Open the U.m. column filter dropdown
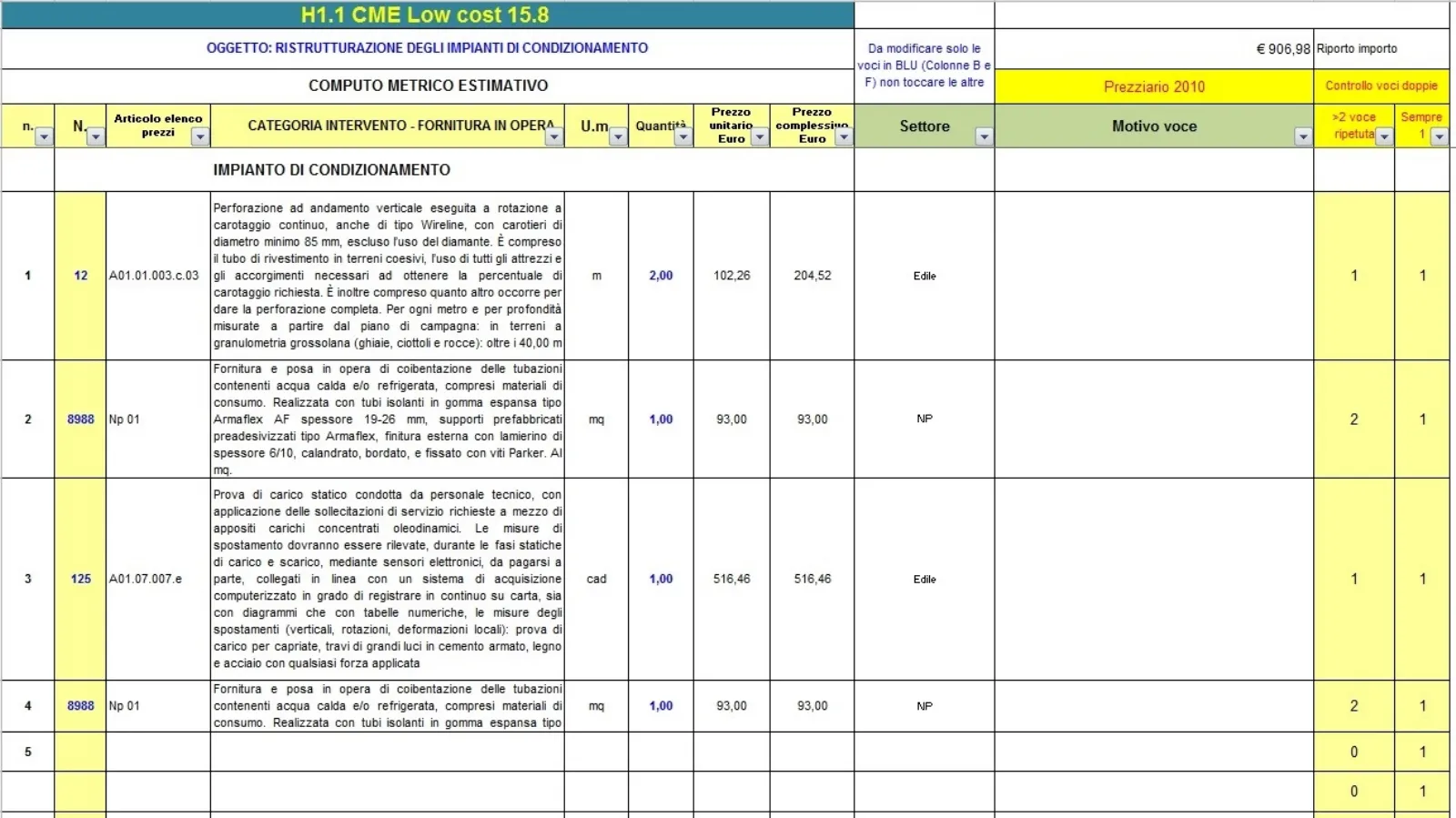Viewport: 1456px width, 818px height. point(618,136)
